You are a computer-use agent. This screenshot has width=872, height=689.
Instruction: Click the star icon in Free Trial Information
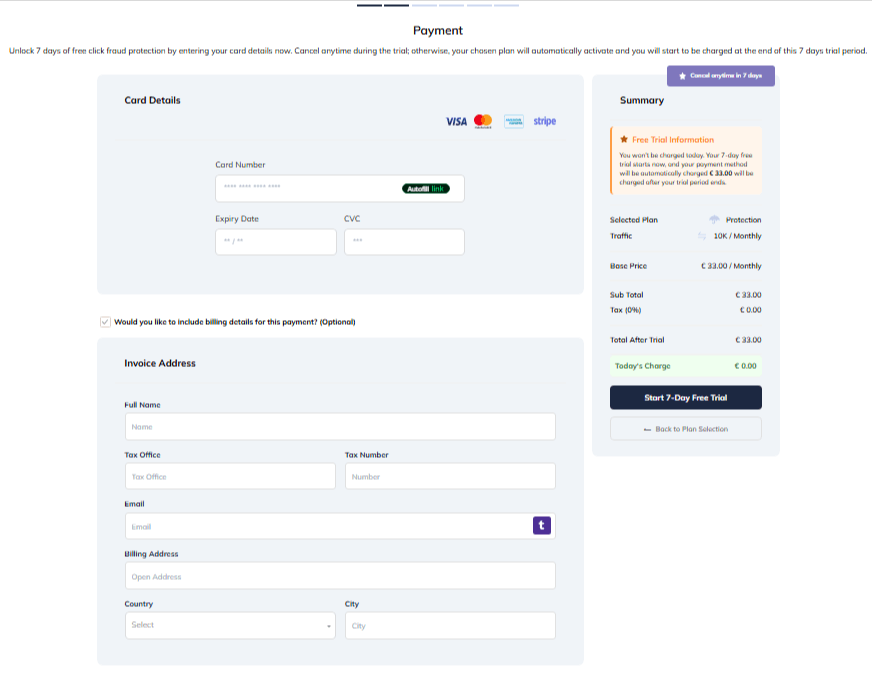click(624, 140)
